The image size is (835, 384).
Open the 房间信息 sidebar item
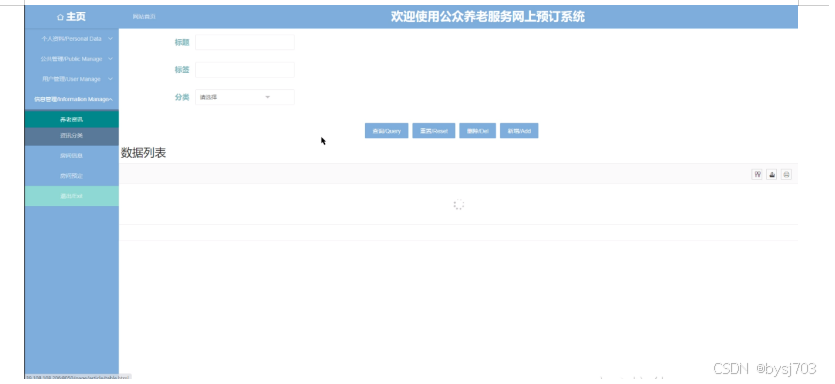pyautogui.click(x=72, y=156)
